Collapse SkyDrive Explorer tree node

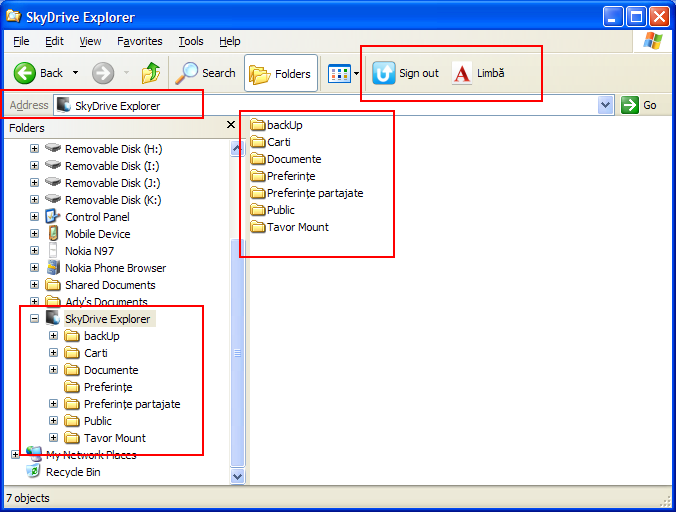34,319
